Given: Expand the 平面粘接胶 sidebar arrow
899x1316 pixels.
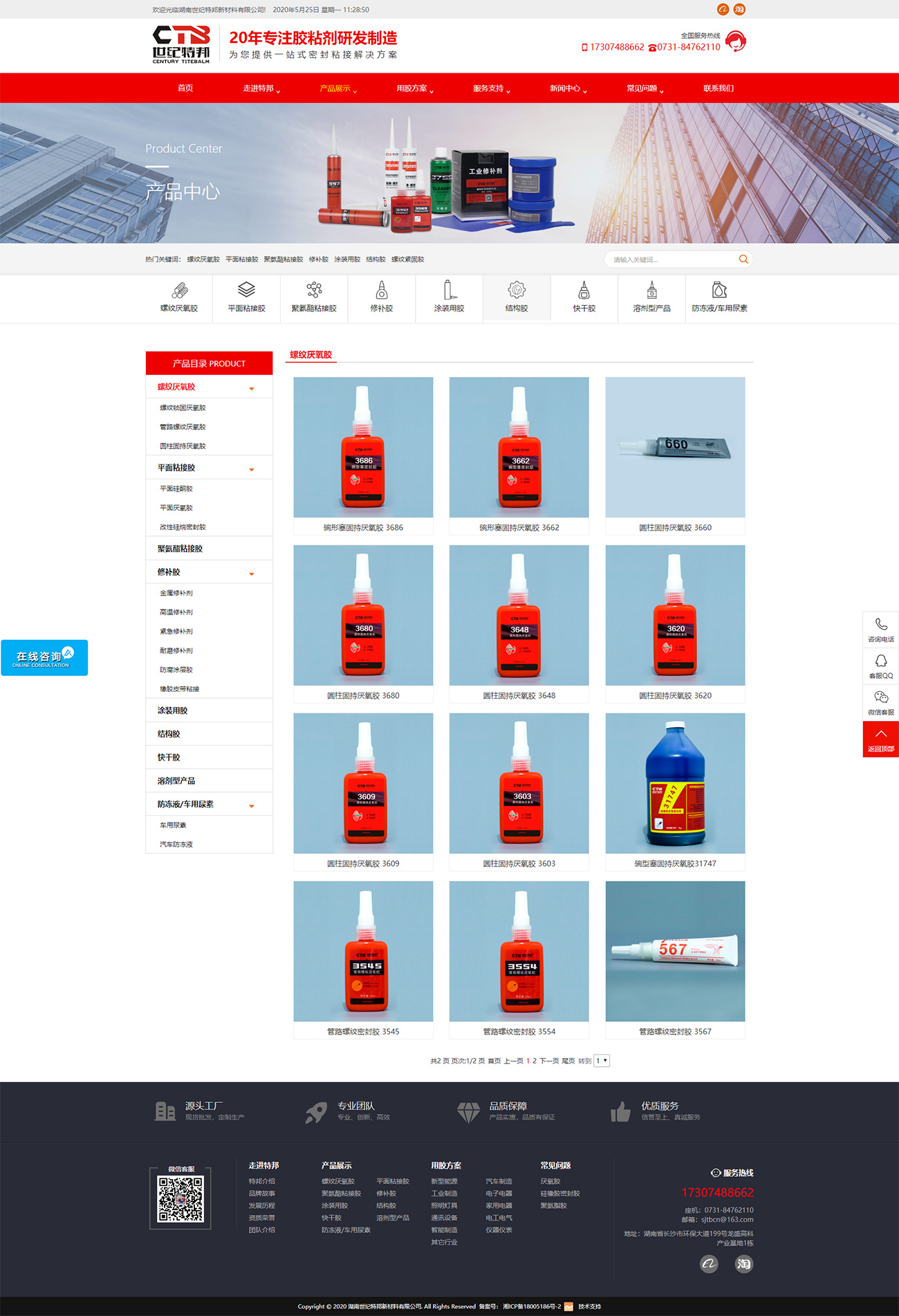Looking at the screenshot, I should click(x=252, y=469).
